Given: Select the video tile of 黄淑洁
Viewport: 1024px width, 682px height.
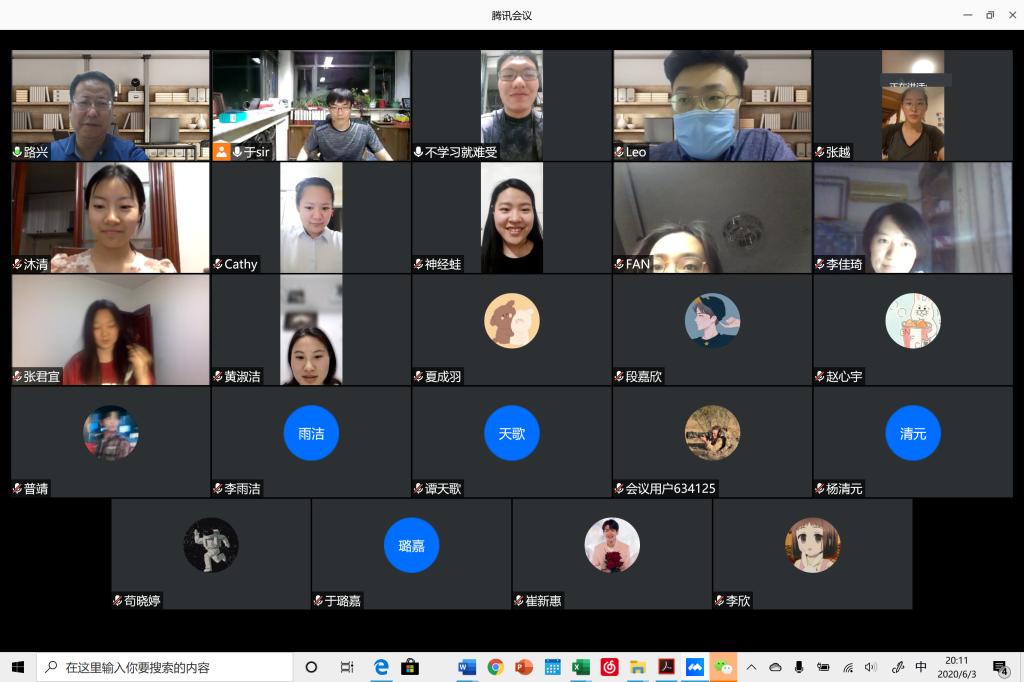Looking at the screenshot, I should (x=311, y=329).
